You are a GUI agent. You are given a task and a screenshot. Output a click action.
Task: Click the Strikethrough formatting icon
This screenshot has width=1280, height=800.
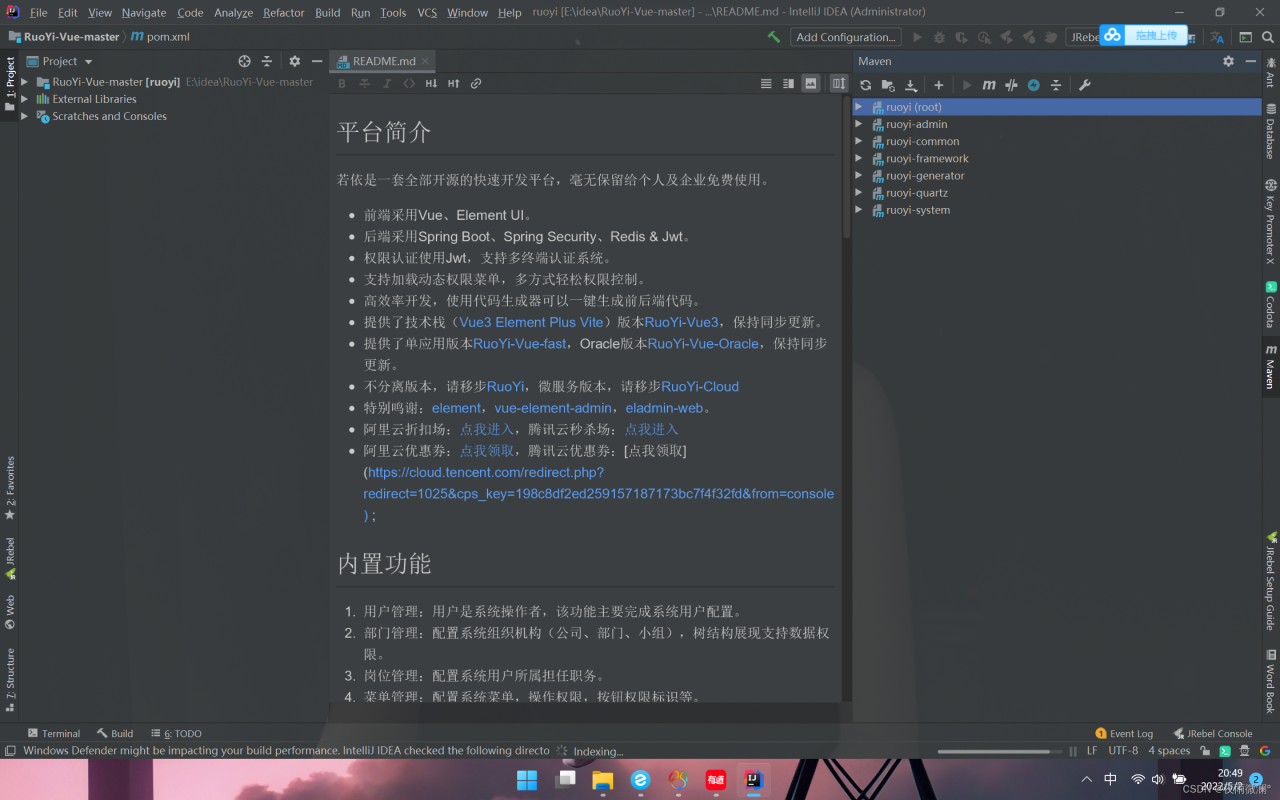[364, 84]
